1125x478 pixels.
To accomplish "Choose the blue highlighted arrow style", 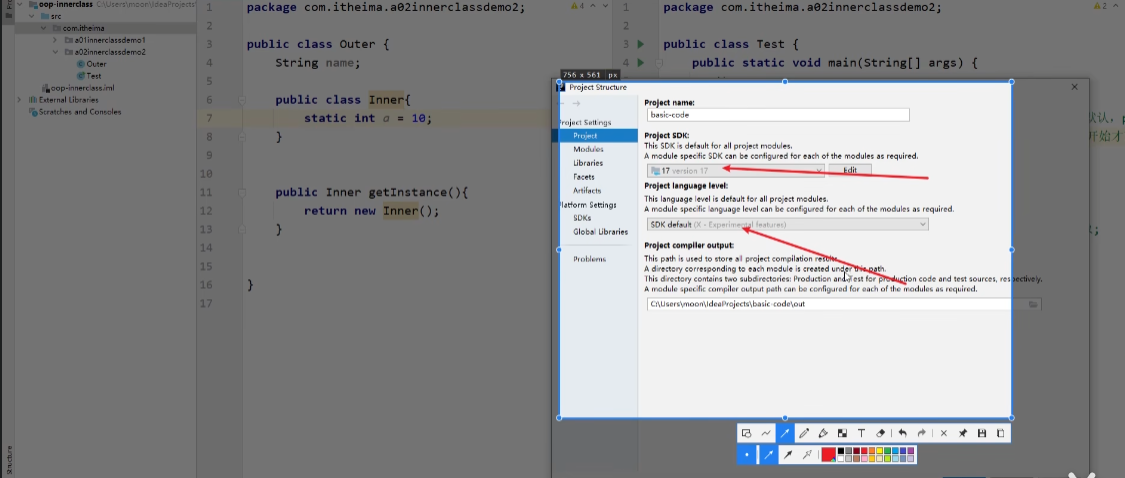I will [x=769, y=454].
